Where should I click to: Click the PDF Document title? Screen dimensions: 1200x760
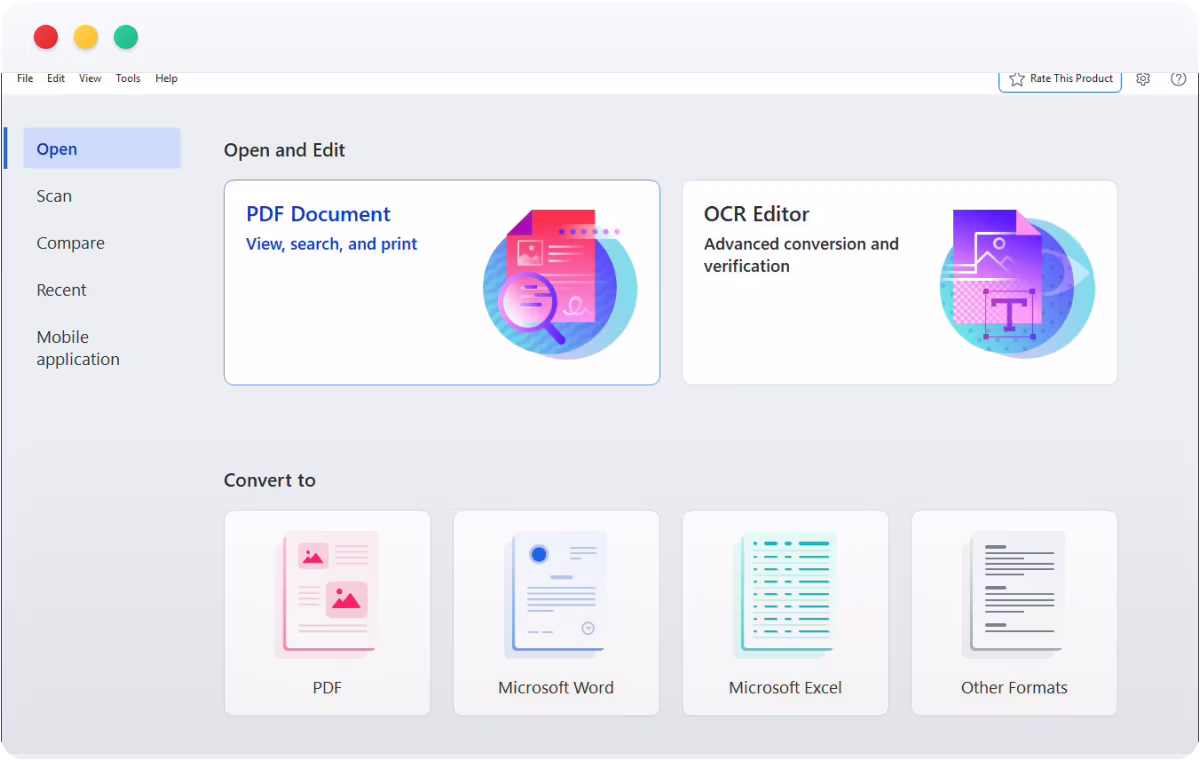[x=318, y=214]
